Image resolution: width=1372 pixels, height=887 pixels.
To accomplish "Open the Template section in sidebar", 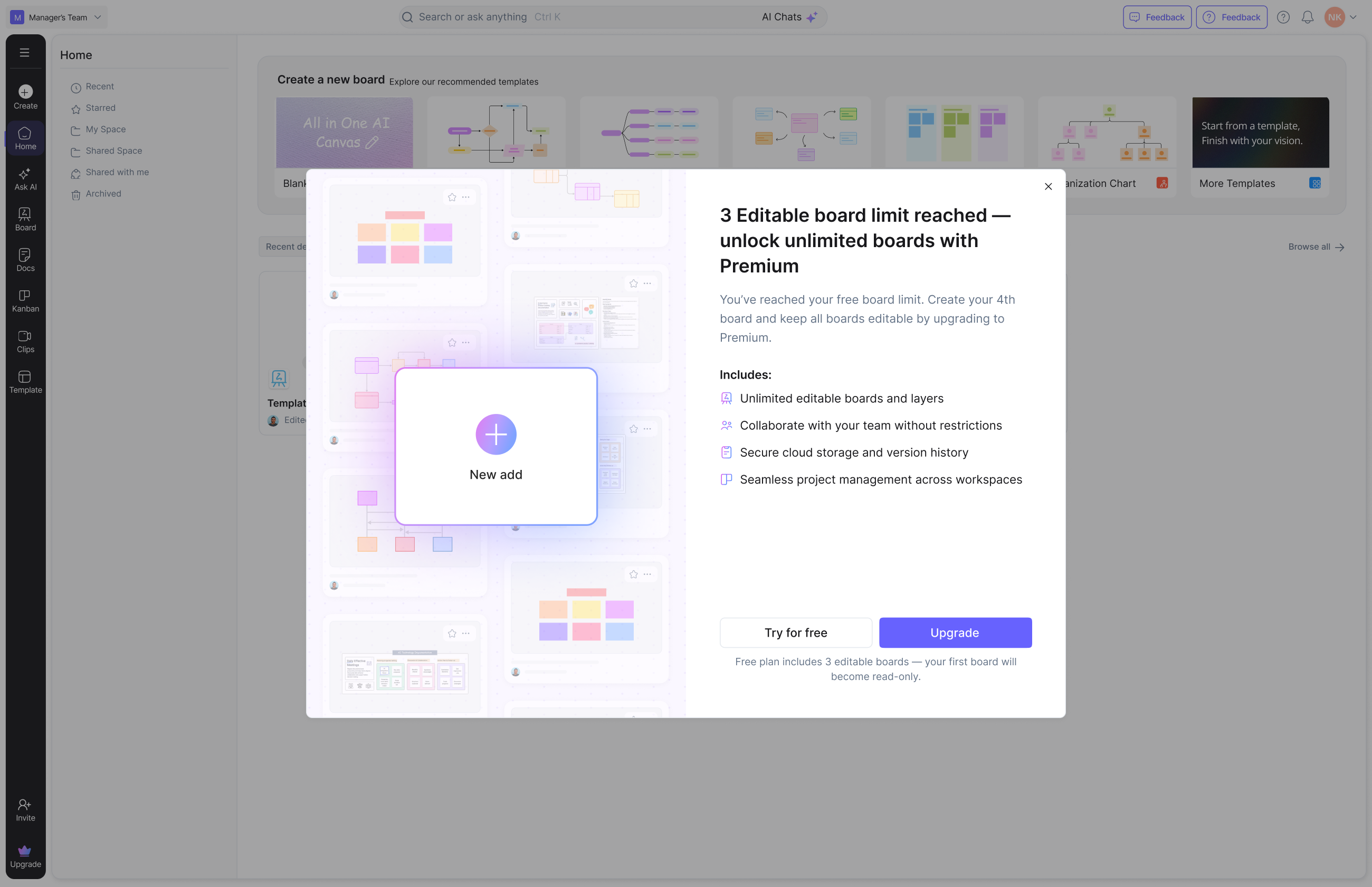I will click(x=25, y=382).
